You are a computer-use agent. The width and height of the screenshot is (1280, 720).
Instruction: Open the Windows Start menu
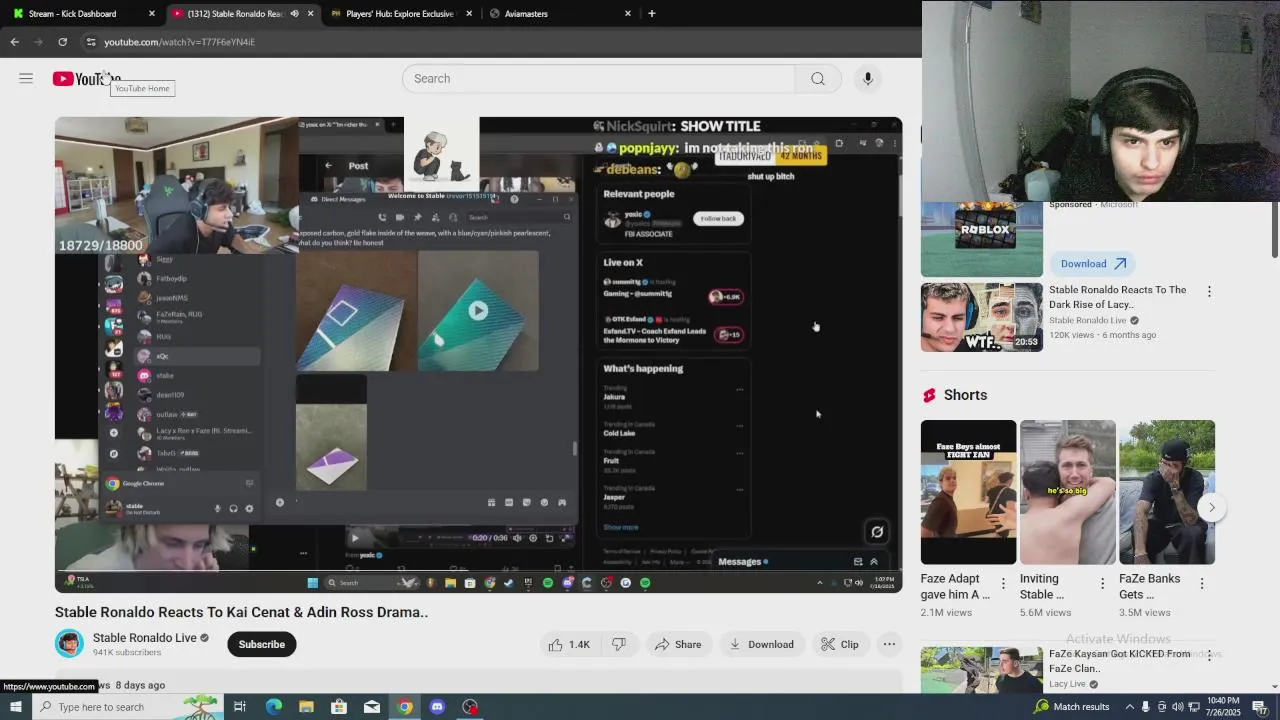pyautogui.click(x=15, y=707)
